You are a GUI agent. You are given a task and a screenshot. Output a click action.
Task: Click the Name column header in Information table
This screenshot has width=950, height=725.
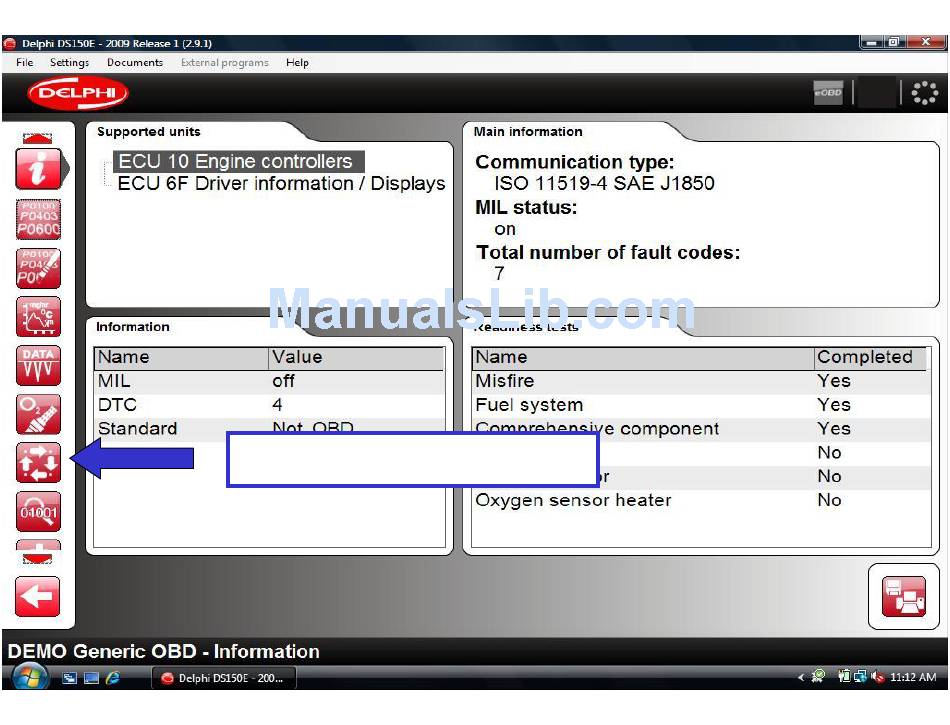[181, 357]
